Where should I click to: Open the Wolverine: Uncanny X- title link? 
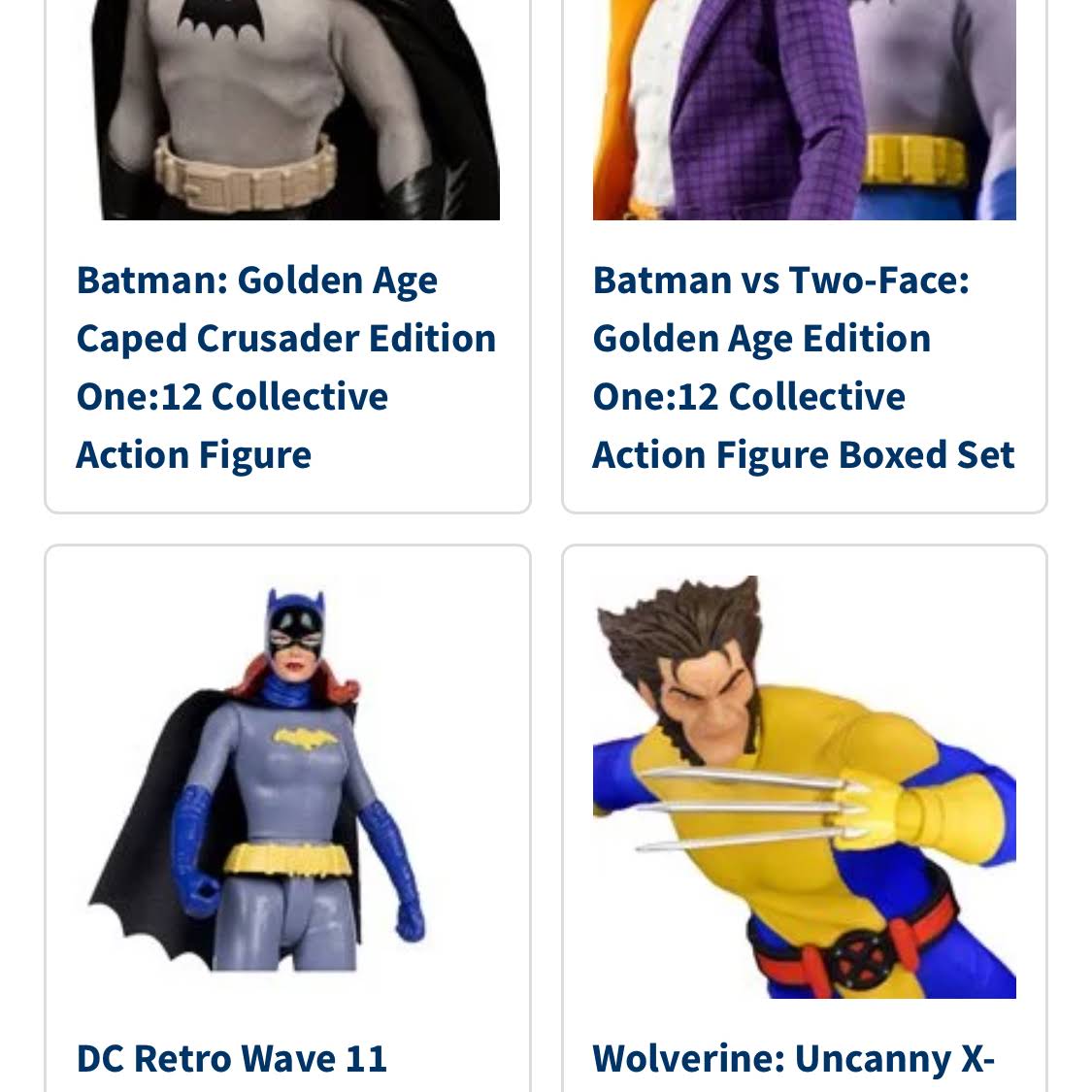pos(793,1058)
